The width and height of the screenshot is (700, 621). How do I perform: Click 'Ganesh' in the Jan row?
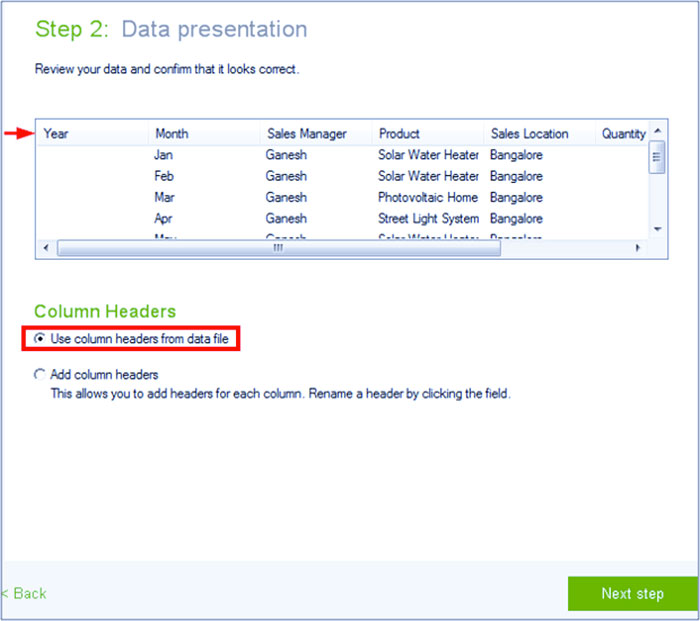(286, 155)
